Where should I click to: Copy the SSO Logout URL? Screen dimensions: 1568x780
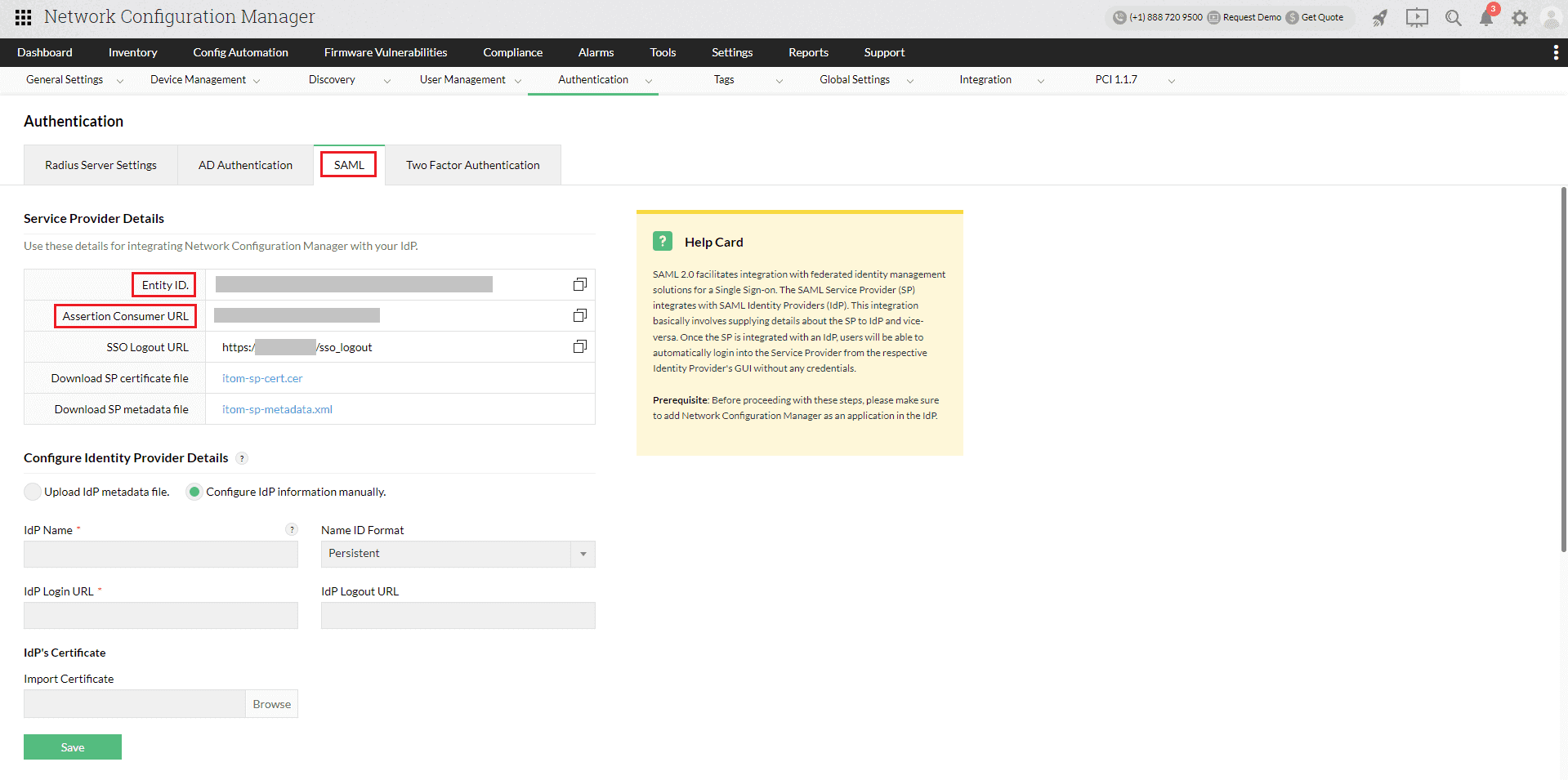580,346
